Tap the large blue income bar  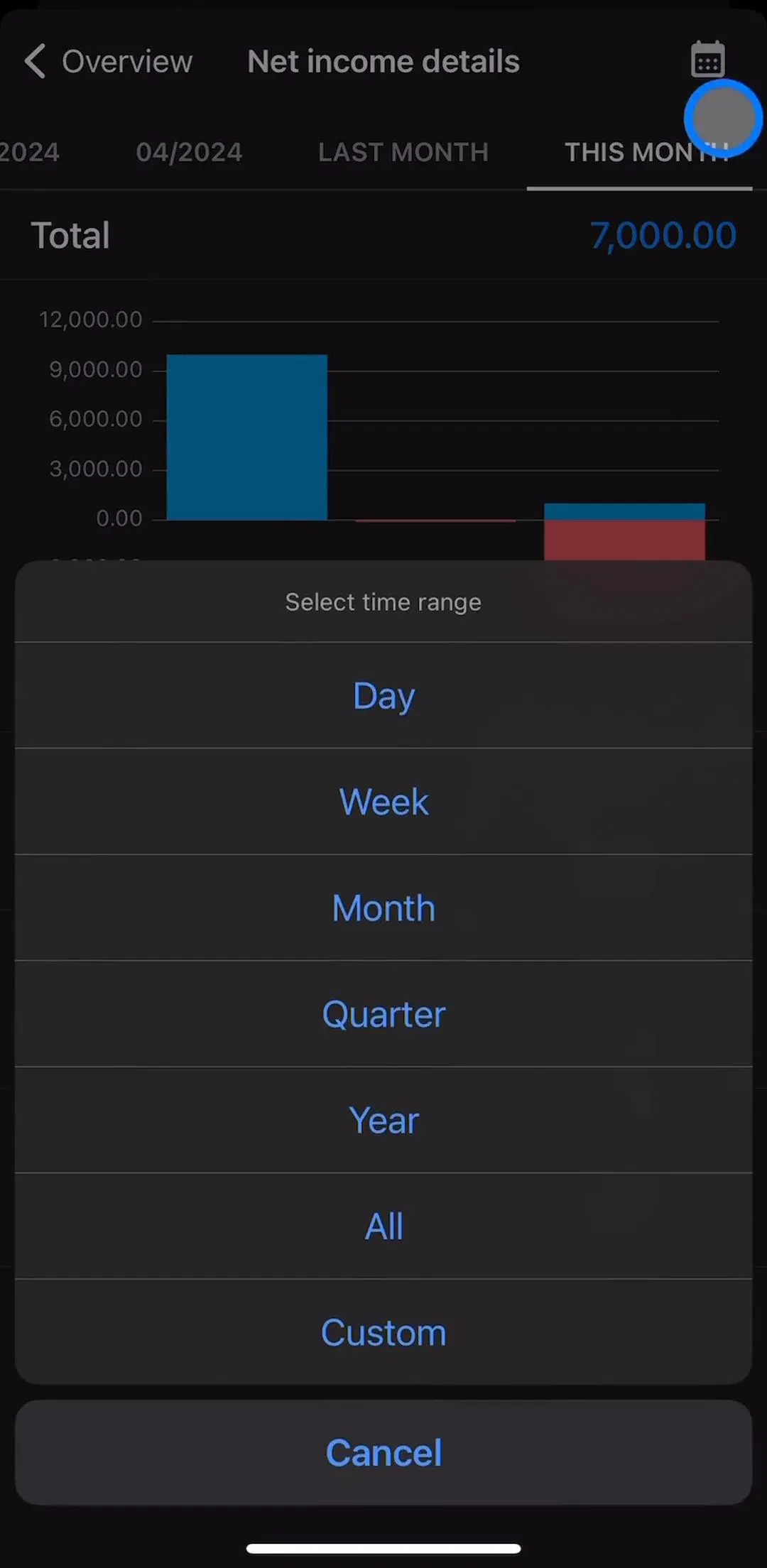[246, 437]
